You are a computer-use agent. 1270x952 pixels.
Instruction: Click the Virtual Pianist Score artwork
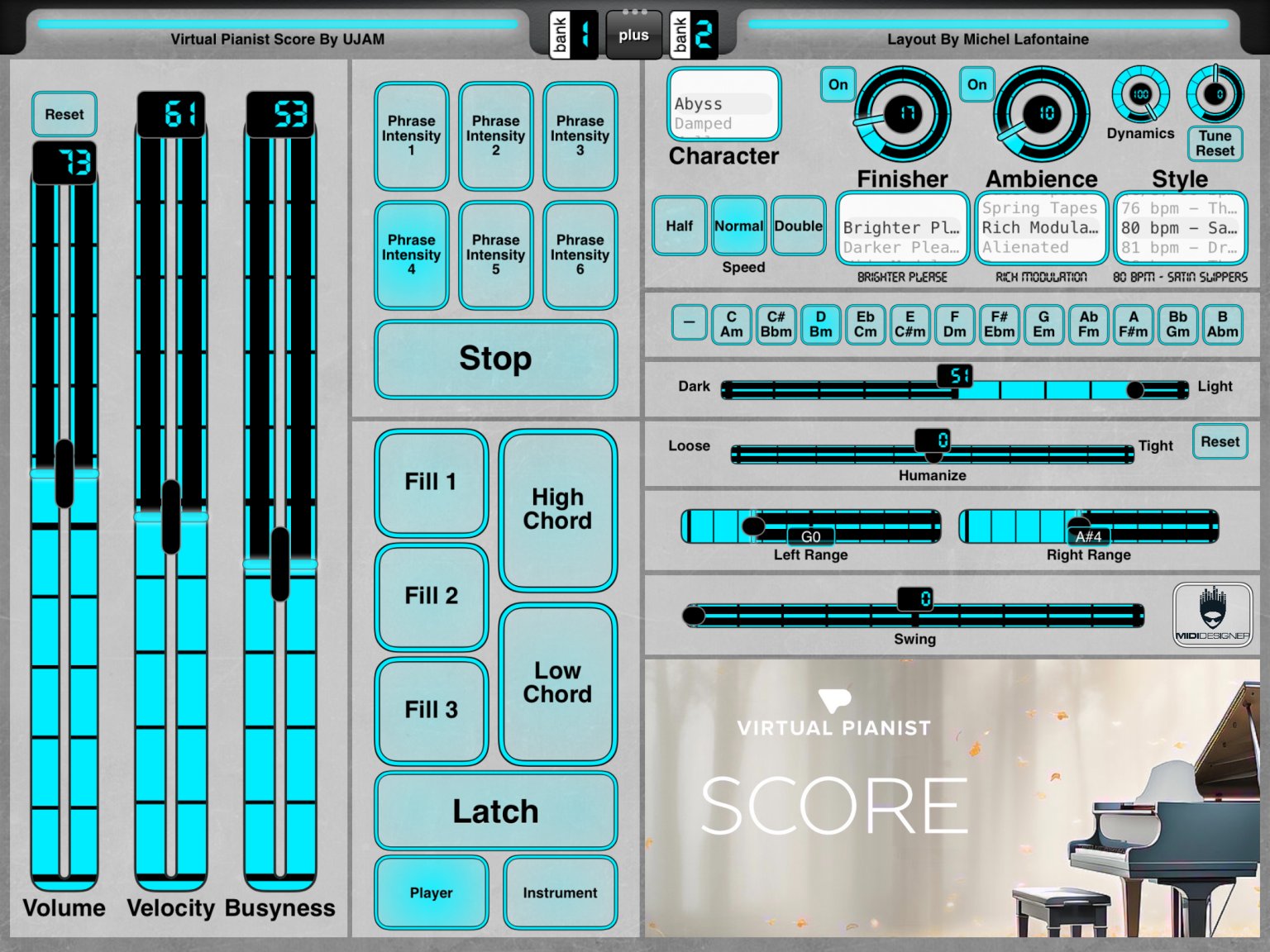(x=952, y=798)
